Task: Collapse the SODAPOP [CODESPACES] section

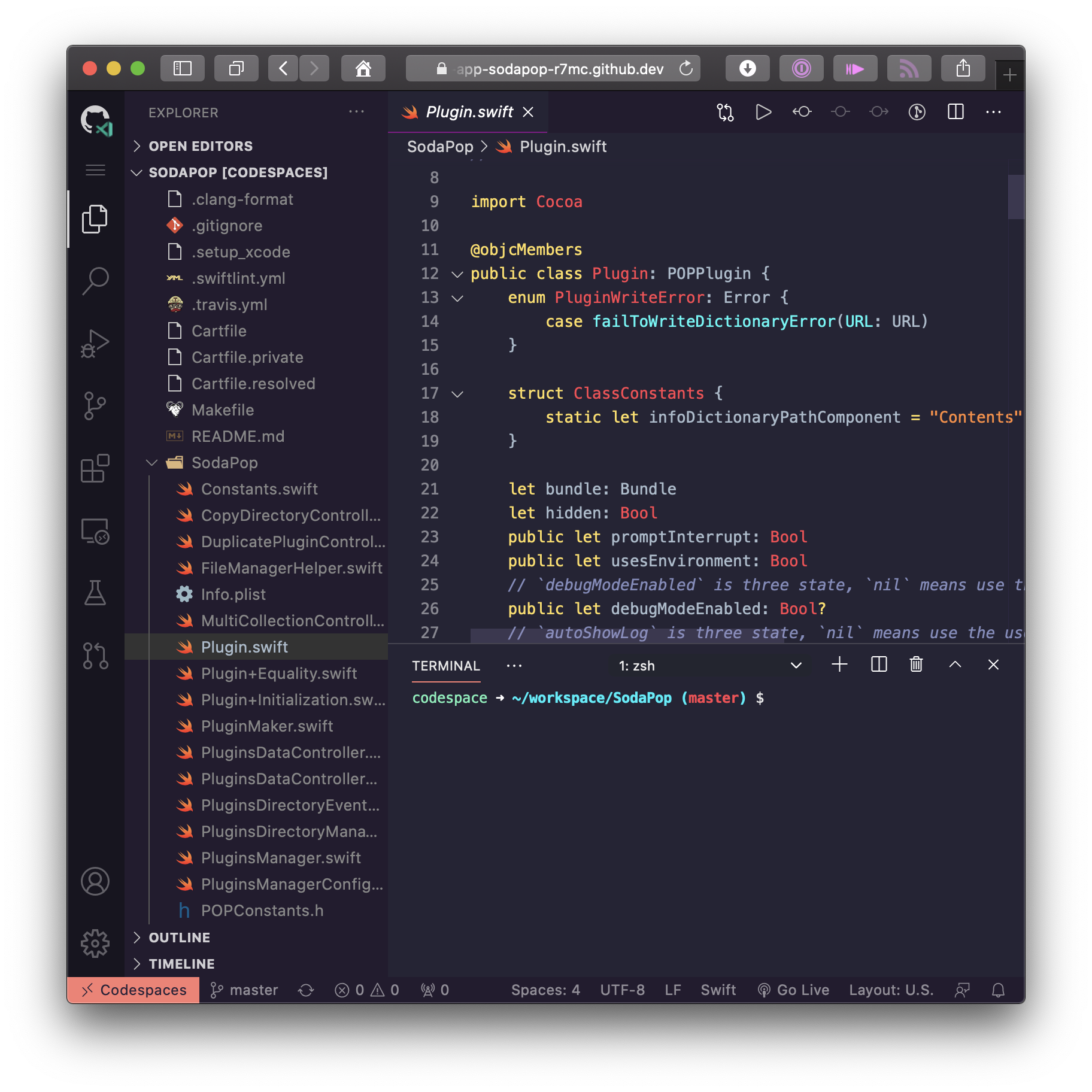Action: tap(257, 172)
